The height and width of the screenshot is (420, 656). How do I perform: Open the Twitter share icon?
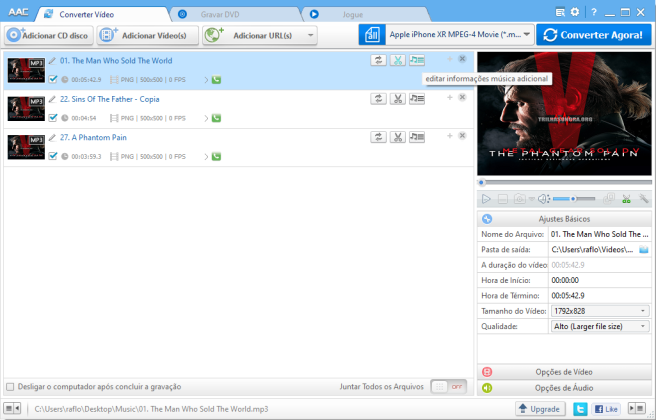click(580, 409)
